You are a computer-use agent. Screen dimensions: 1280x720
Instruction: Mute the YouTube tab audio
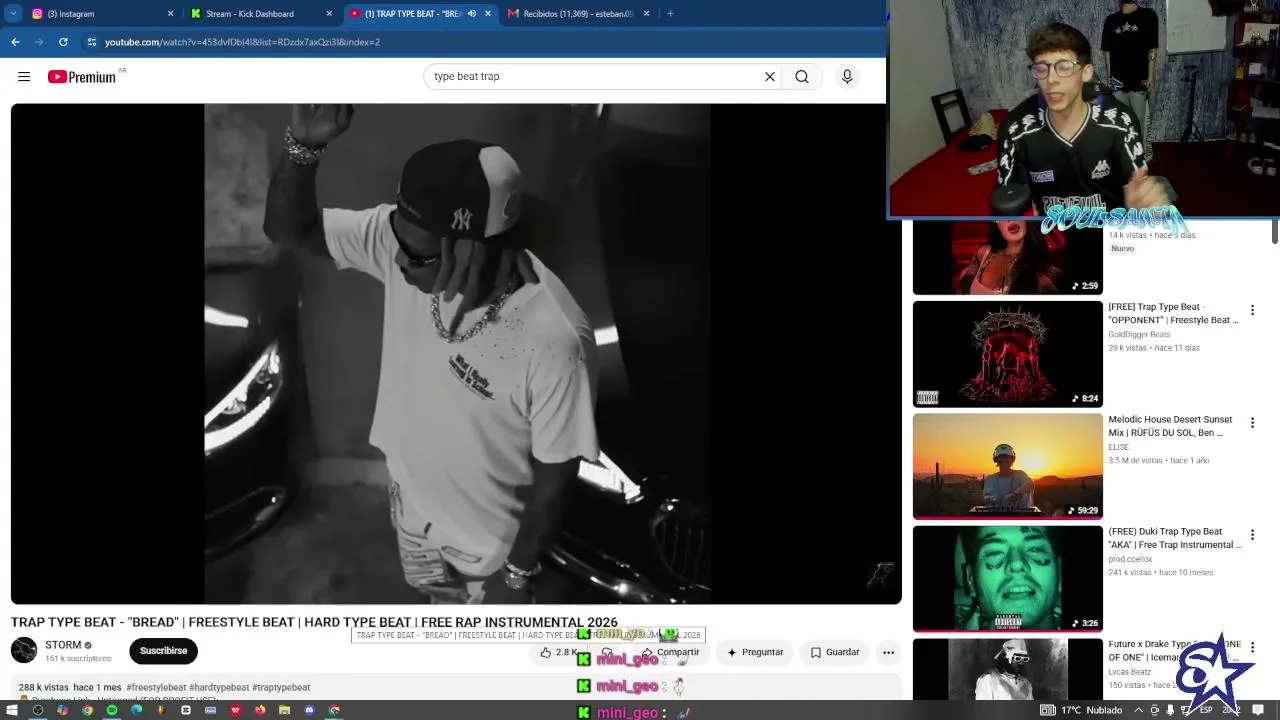pos(472,14)
